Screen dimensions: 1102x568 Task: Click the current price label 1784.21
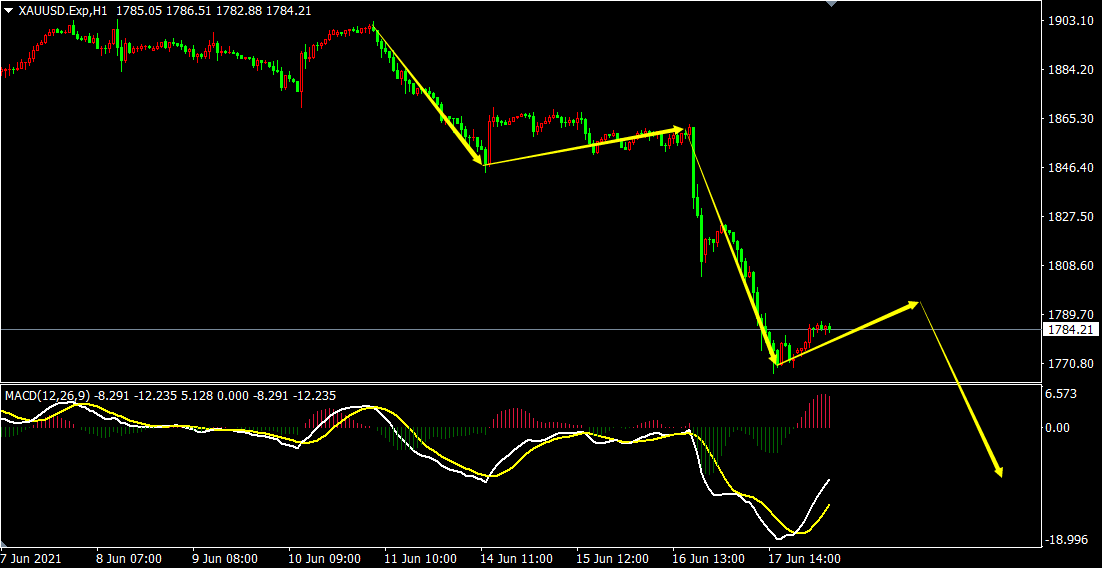point(1070,329)
